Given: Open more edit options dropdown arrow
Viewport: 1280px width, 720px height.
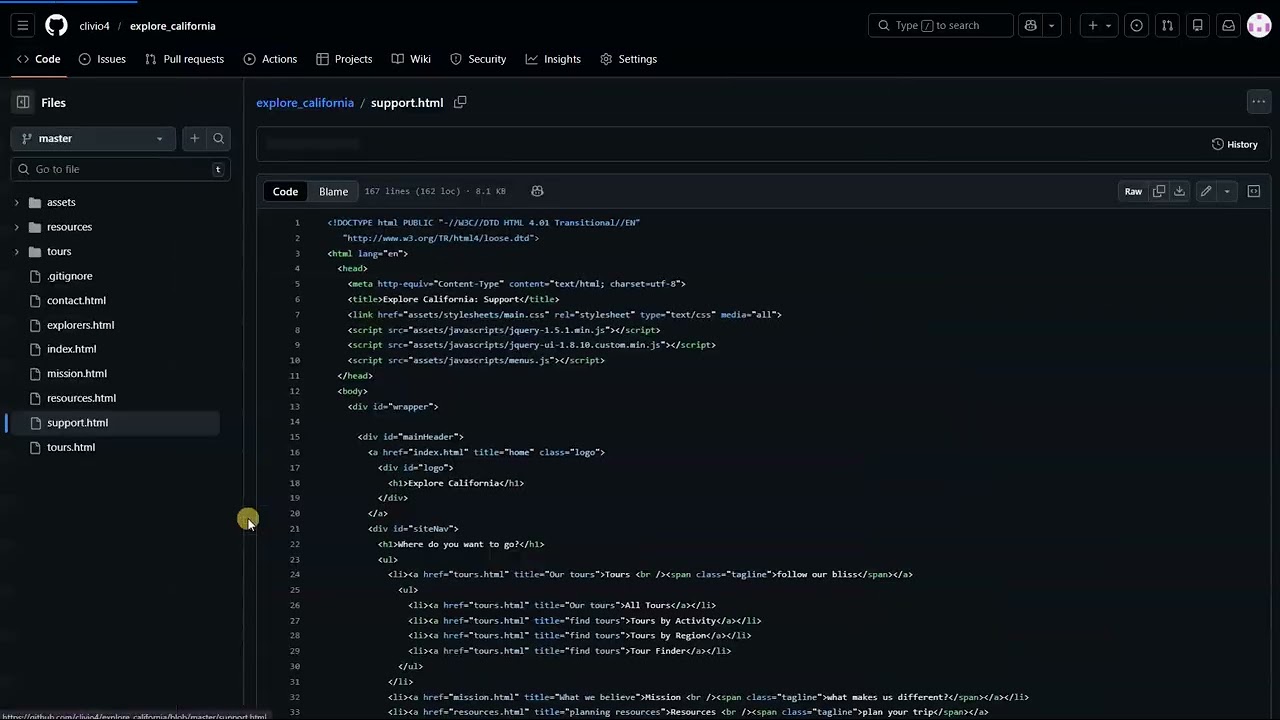Looking at the screenshot, I should click(1227, 191).
